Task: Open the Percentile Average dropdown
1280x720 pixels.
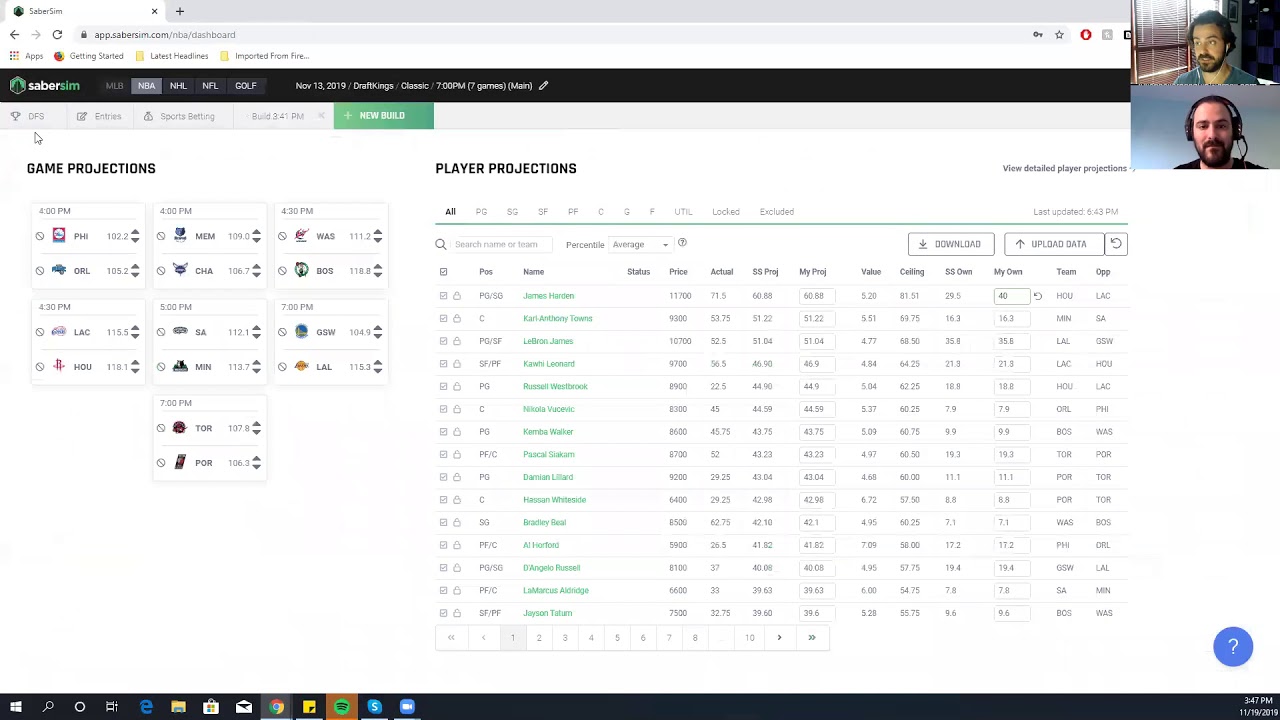Action: [640, 245]
